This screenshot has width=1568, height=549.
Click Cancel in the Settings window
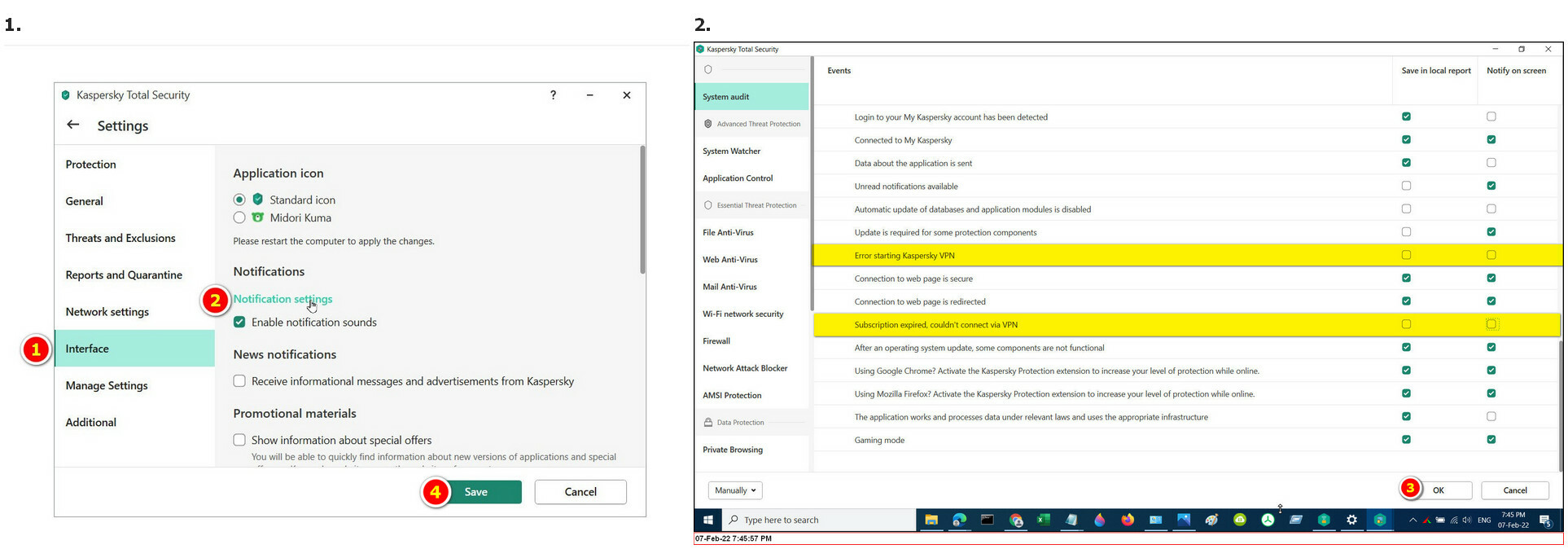(x=580, y=492)
